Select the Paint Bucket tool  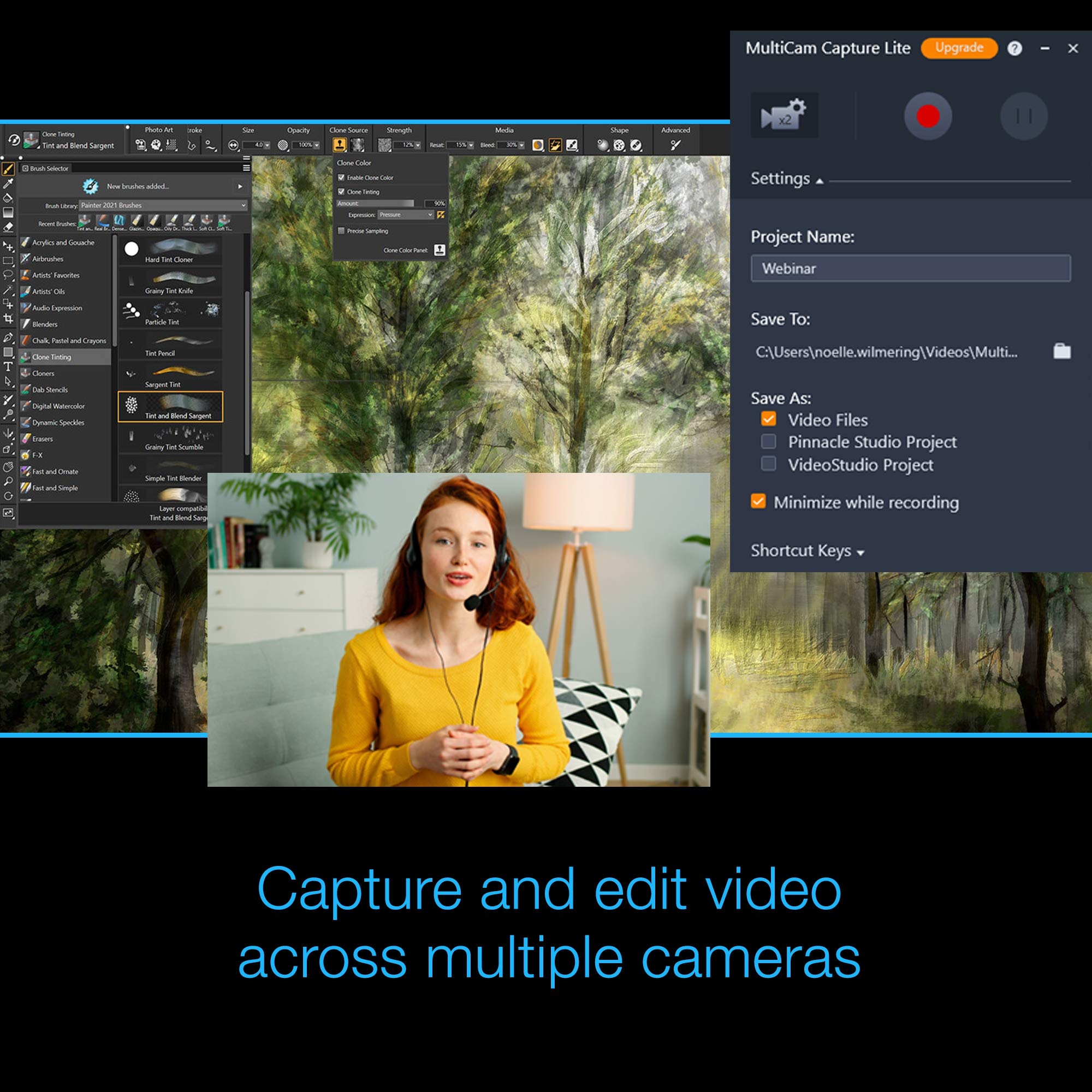[8, 198]
